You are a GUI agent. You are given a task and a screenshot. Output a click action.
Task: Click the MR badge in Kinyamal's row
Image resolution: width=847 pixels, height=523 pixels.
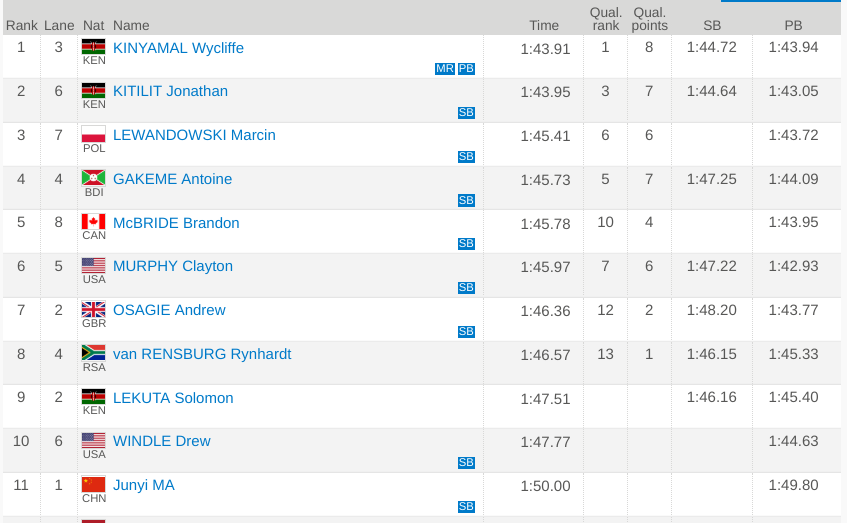point(445,69)
